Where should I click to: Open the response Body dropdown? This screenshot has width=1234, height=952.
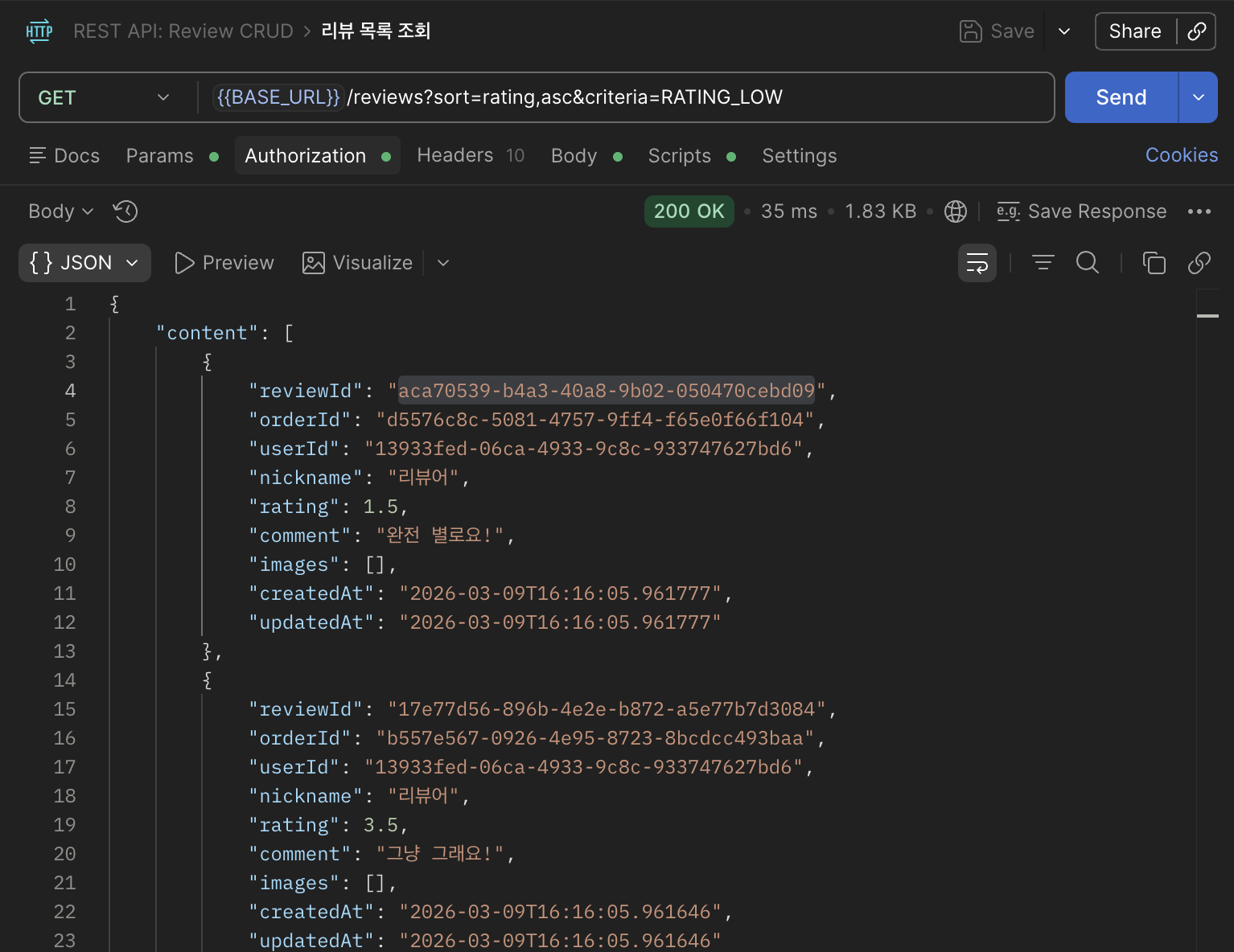click(61, 211)
